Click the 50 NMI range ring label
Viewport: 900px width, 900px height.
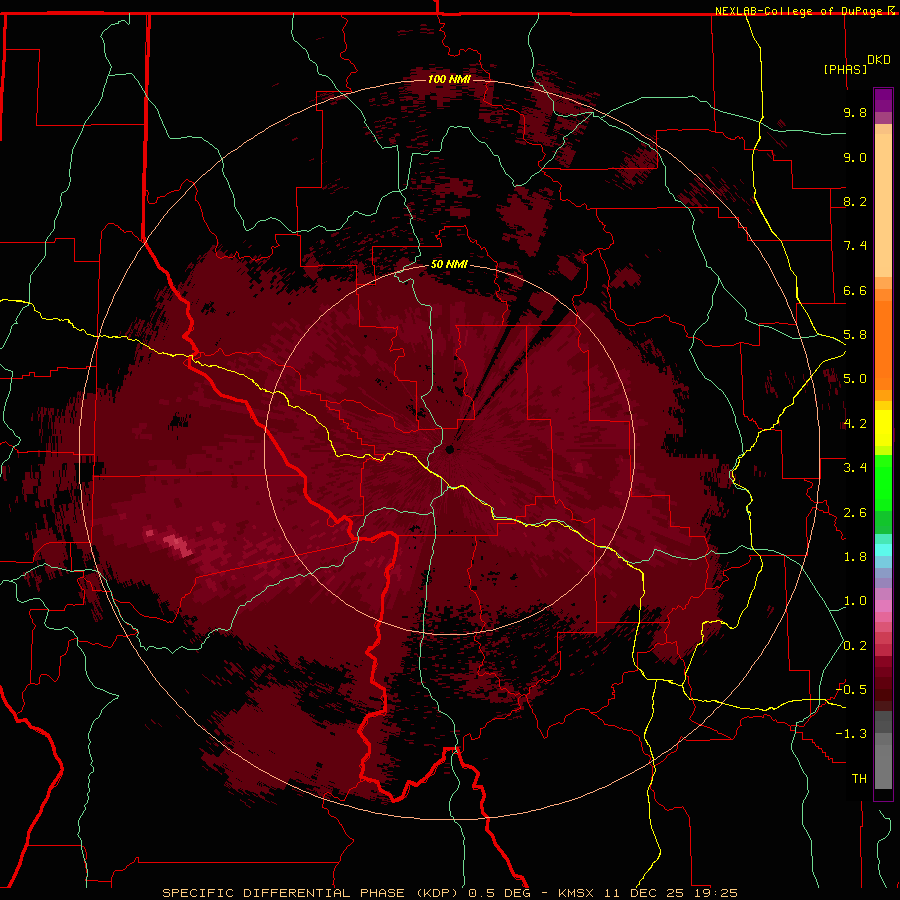pyautogui.click(x=449, y=264)
